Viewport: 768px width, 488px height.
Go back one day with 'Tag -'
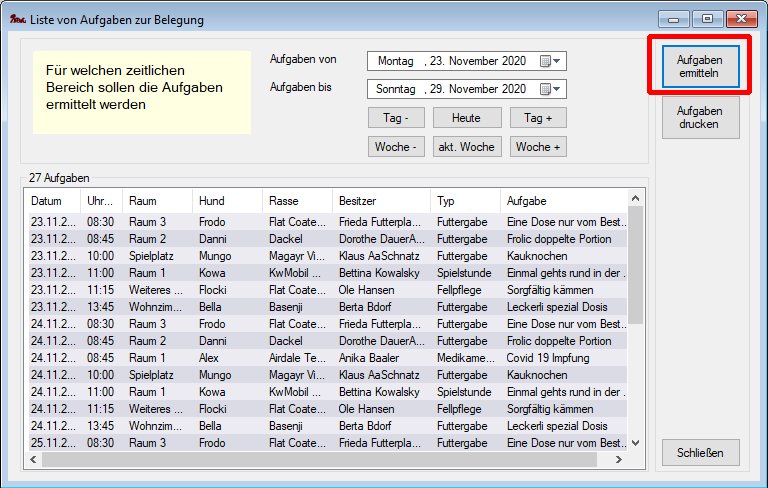pos(396,118)
